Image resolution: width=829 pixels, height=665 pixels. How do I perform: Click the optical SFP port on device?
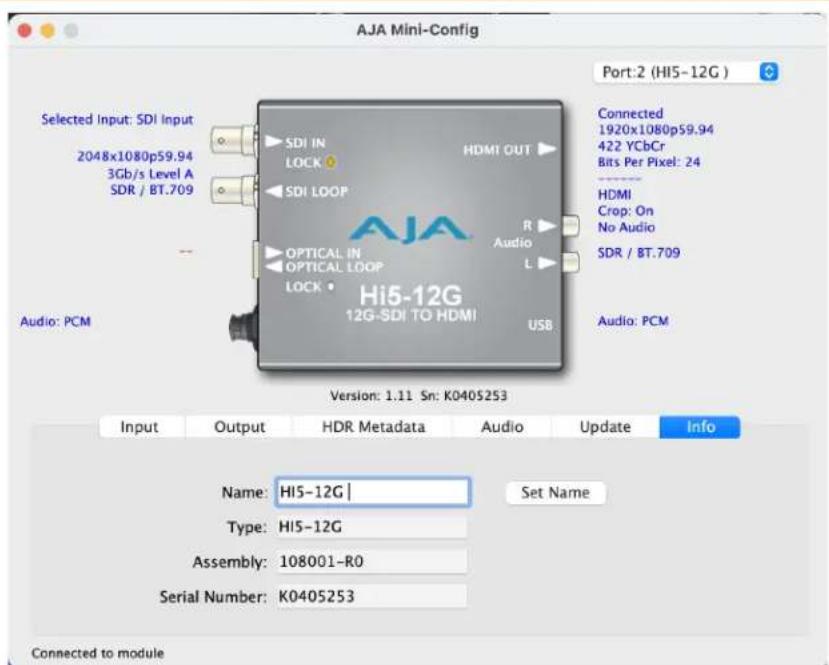pos(255,259)
